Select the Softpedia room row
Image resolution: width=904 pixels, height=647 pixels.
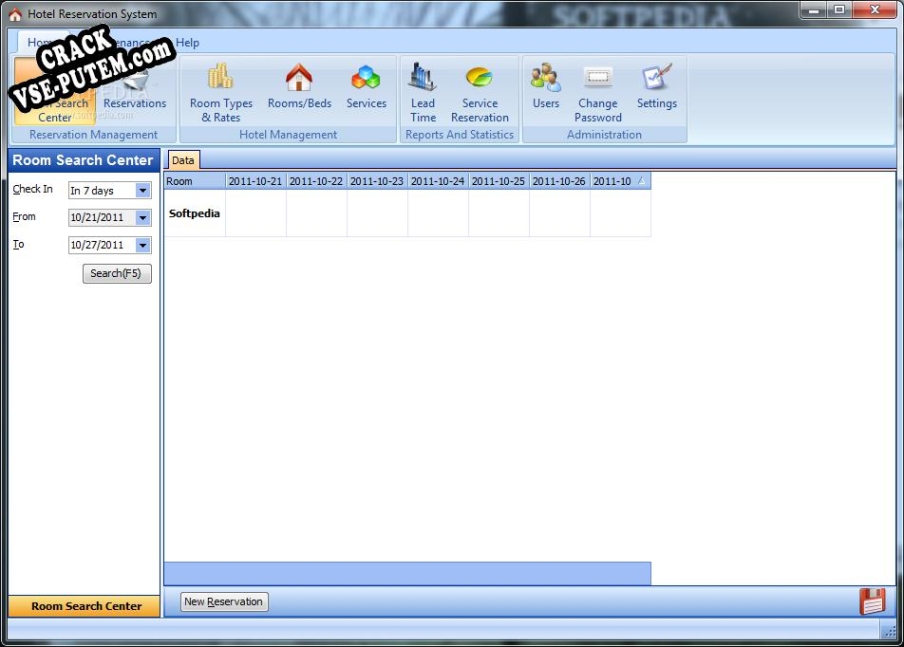click(x=194, y=213)
